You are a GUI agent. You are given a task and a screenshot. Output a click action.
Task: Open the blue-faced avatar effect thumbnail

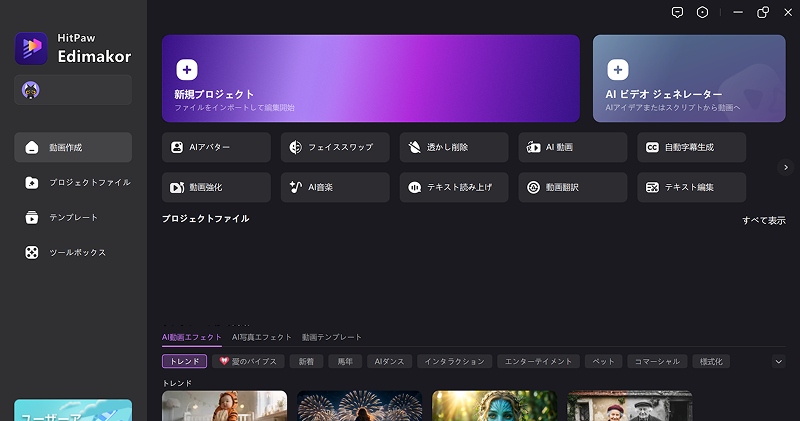pos(494,406)
